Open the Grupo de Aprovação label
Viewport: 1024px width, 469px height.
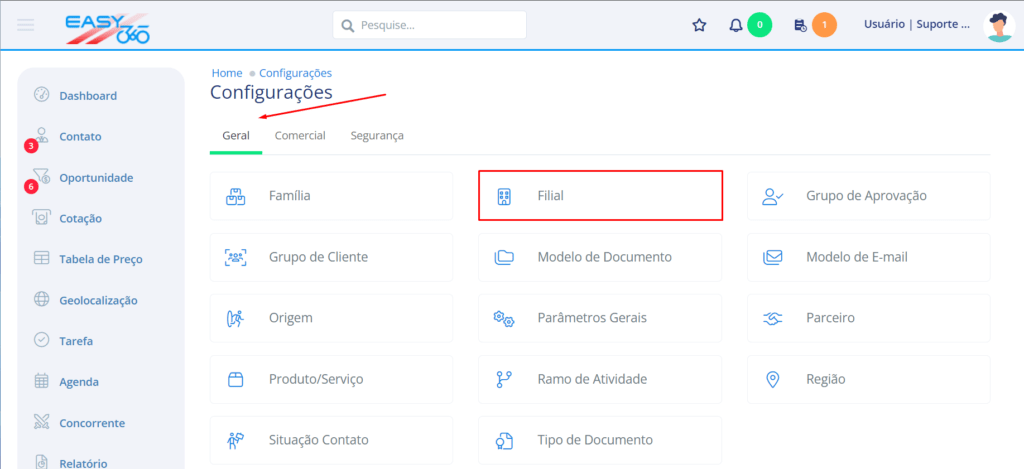[866, 195]
